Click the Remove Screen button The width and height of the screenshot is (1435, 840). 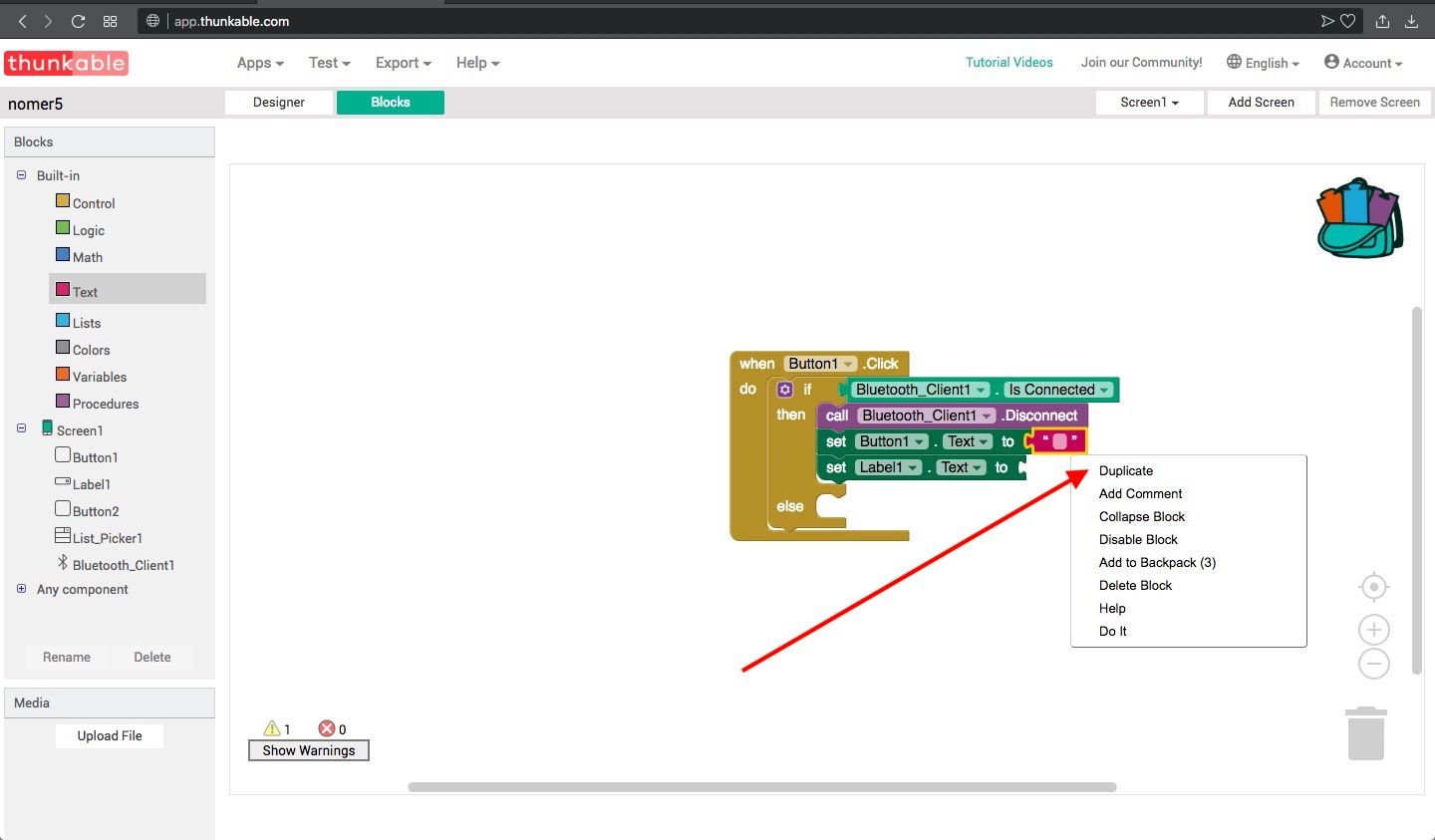point(1375,103)
